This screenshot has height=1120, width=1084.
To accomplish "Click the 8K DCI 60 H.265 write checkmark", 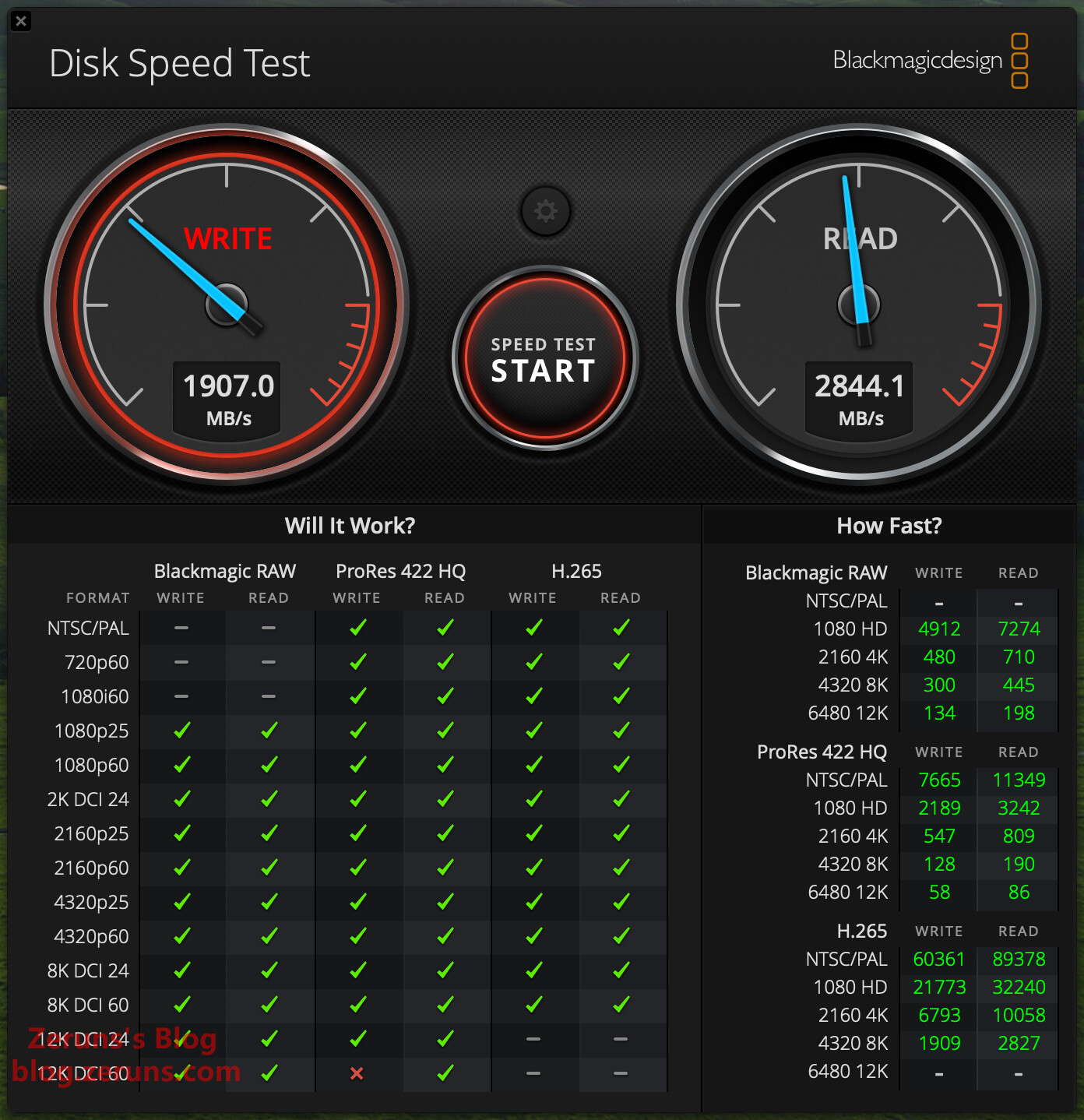I will pos(533,1005).
